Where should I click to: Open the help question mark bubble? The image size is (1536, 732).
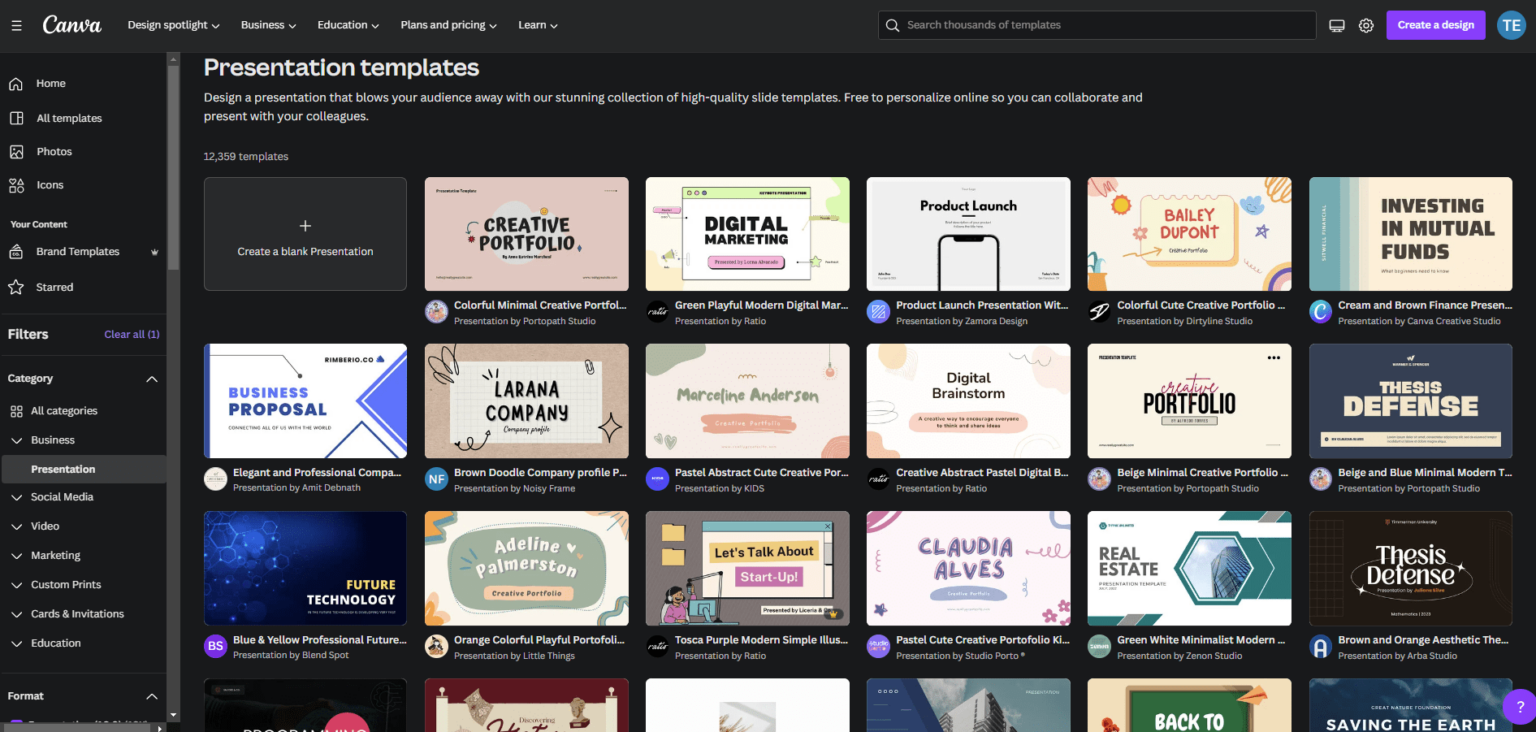(1521, 707)
